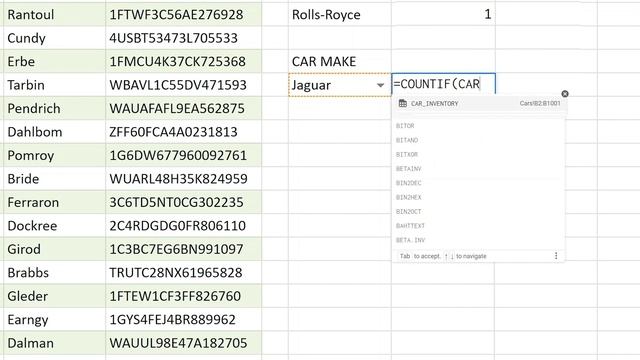Choose the BETA.INV function suggestion

pyautogui.click(x=478, y=240)
